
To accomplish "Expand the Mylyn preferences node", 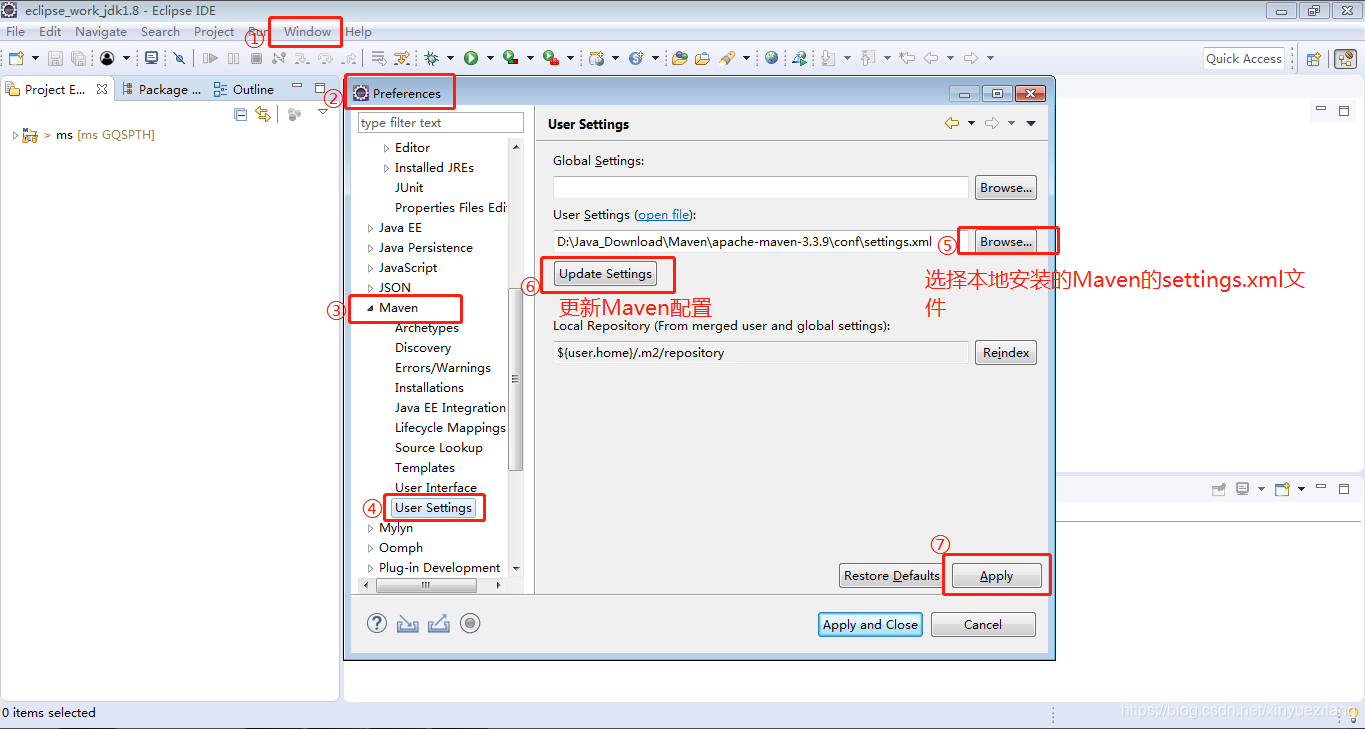I will pyautogui.click(x=371, y=528).
